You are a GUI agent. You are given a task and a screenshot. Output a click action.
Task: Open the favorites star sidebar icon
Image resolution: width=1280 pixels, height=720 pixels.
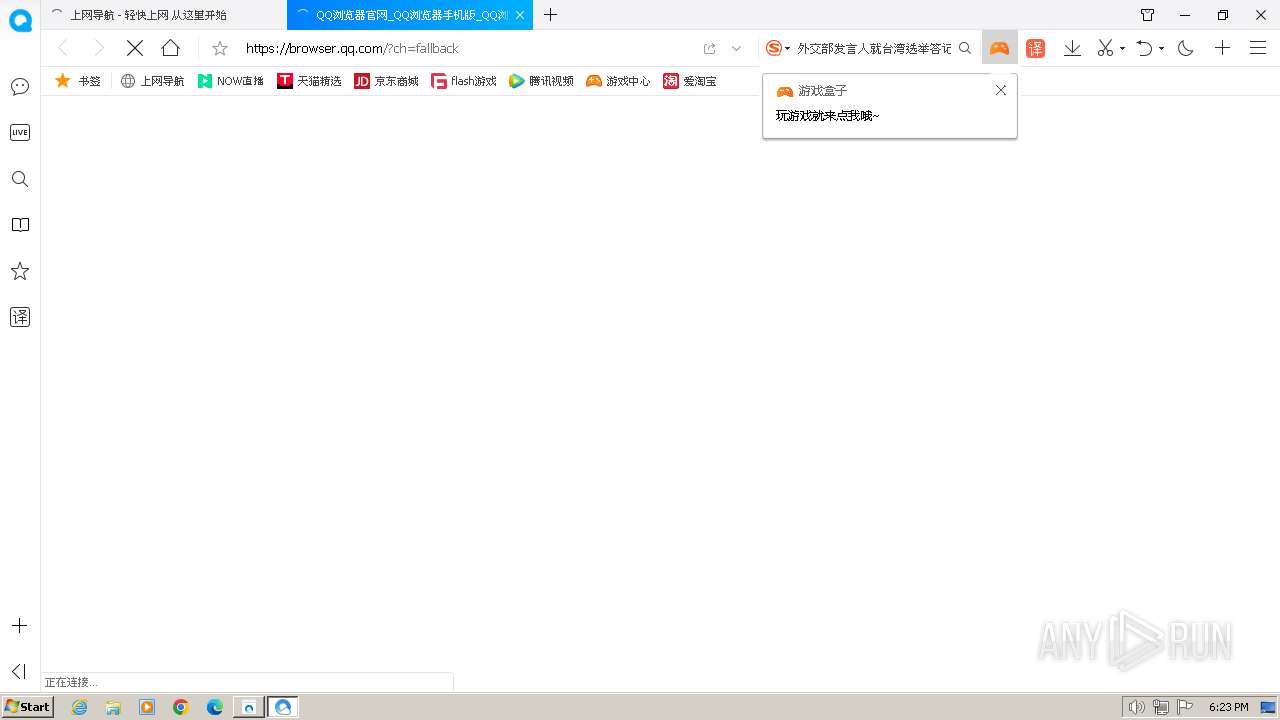coord(20,271)
